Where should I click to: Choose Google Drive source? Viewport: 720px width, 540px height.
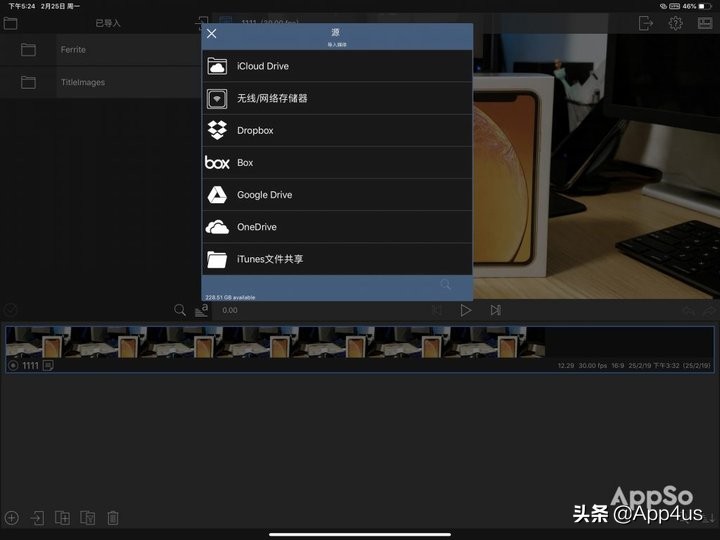(337, 195)
